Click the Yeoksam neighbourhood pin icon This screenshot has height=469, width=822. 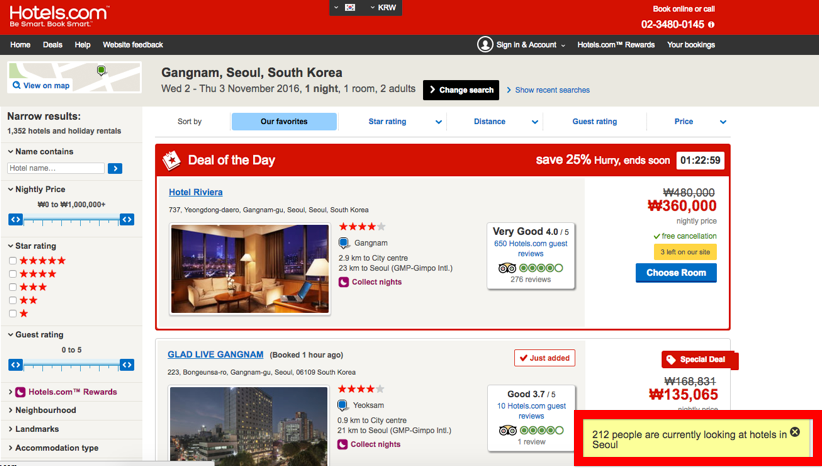[343, 406]
